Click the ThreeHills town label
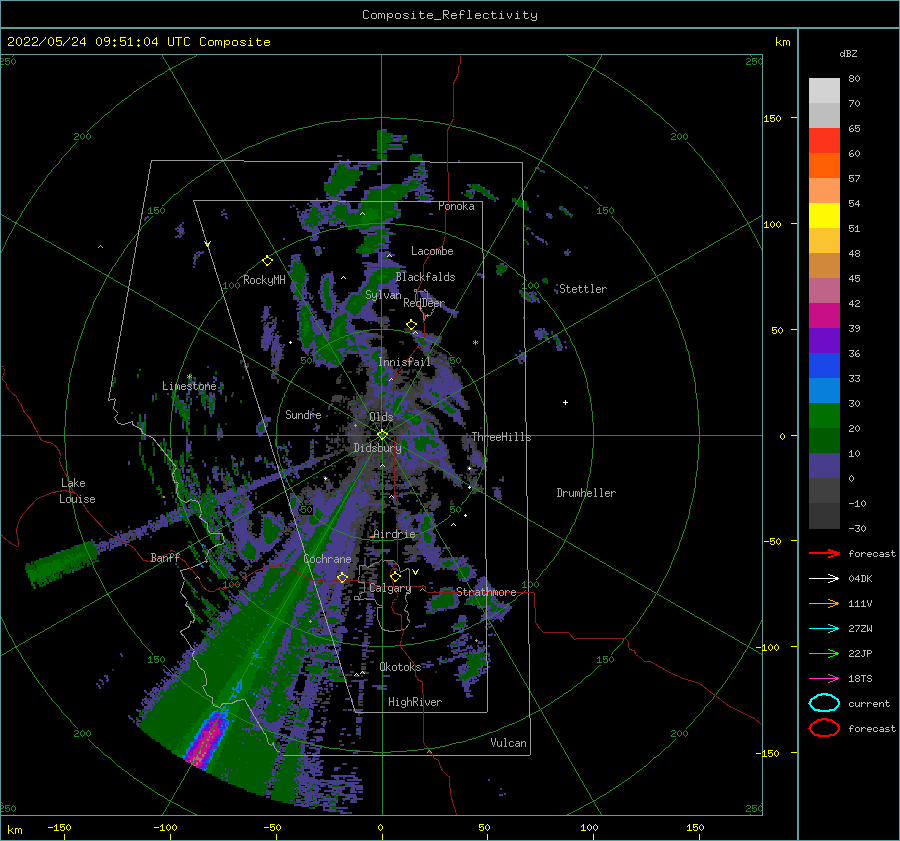This screenshot has height=841, width=900. (501, 437)
